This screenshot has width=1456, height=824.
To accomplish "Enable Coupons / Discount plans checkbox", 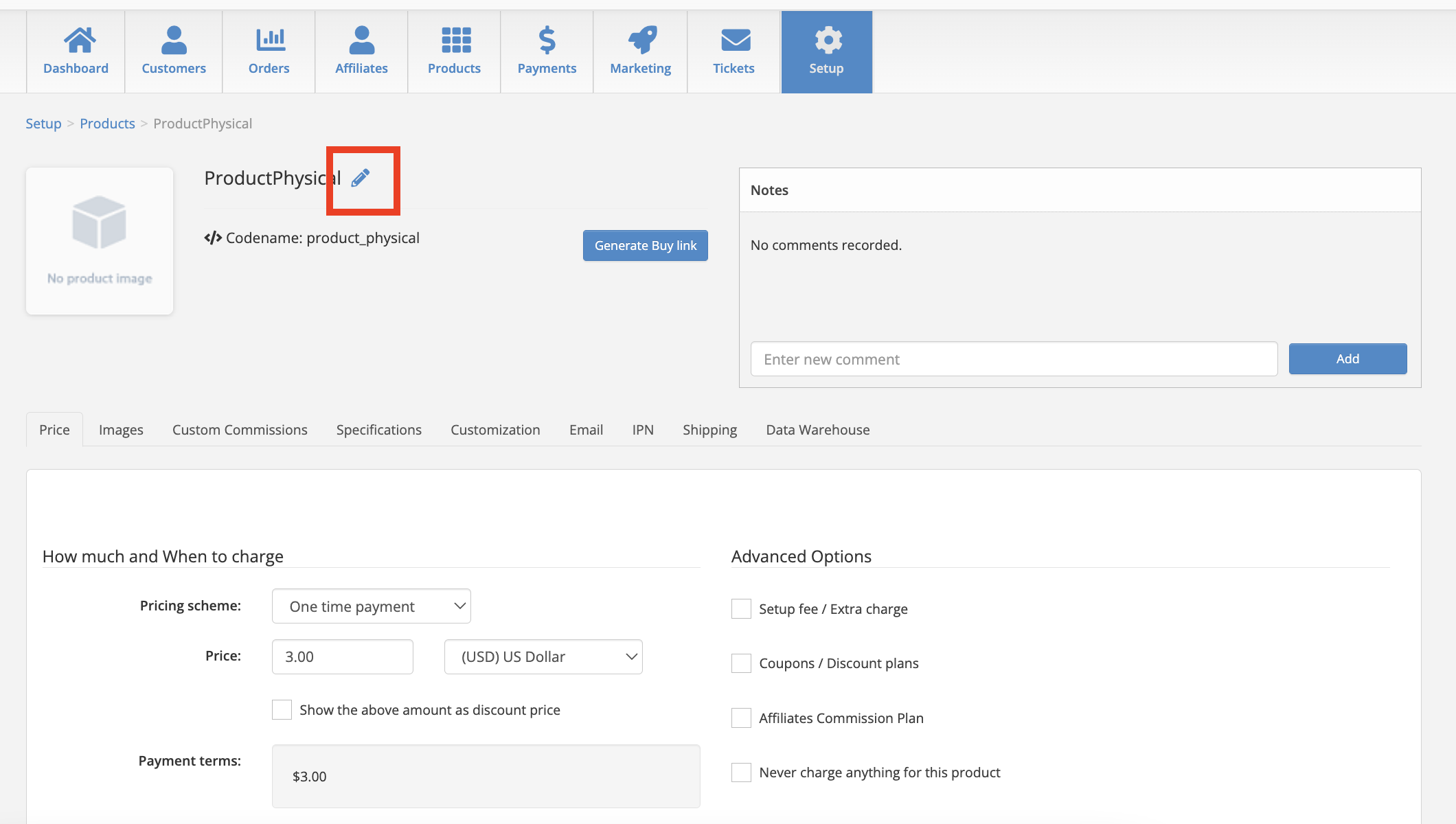I will tap(741, 663).
